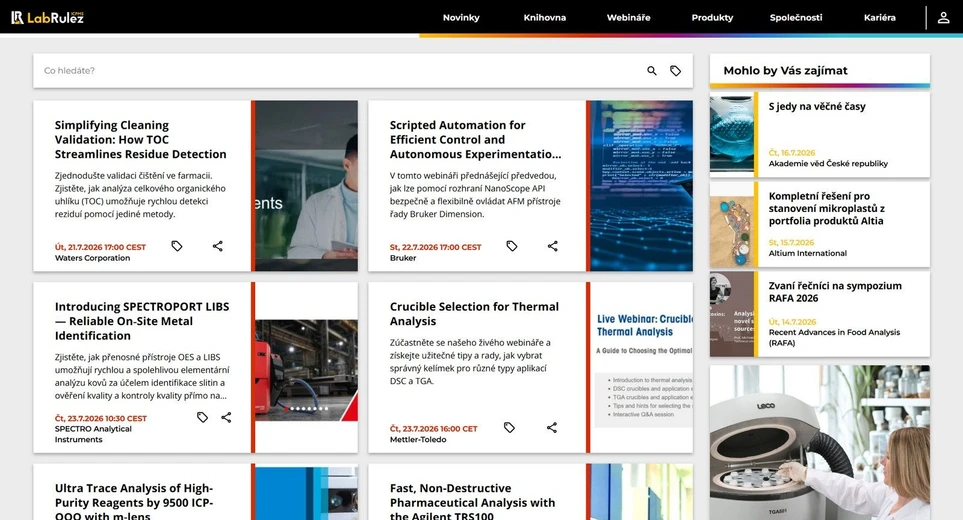Viewport: 963px width, 520px height.
Task: Select Kariéra in the navigation bar
Action: point(879,18)
